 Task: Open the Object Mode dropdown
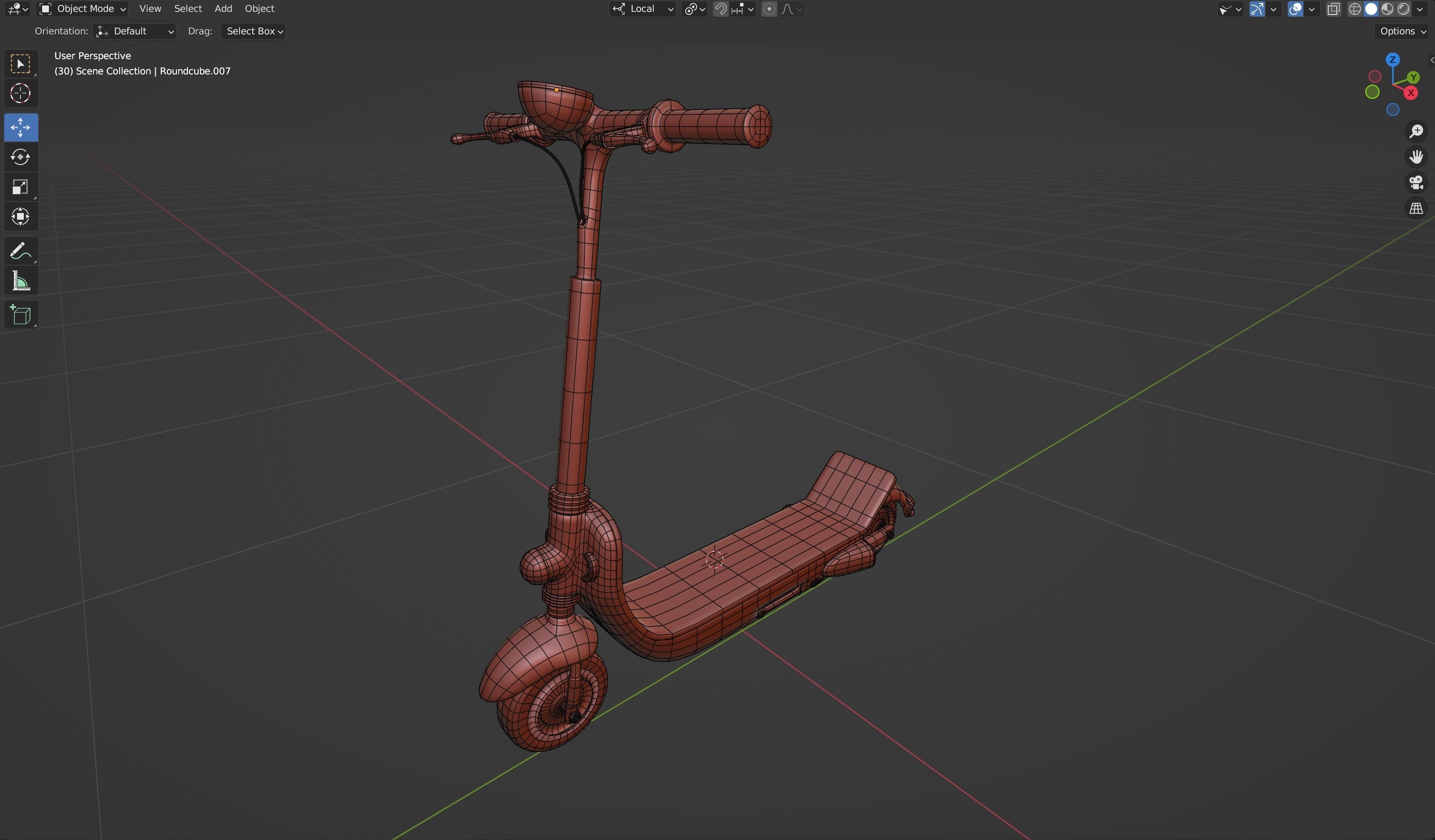(83, 9)
